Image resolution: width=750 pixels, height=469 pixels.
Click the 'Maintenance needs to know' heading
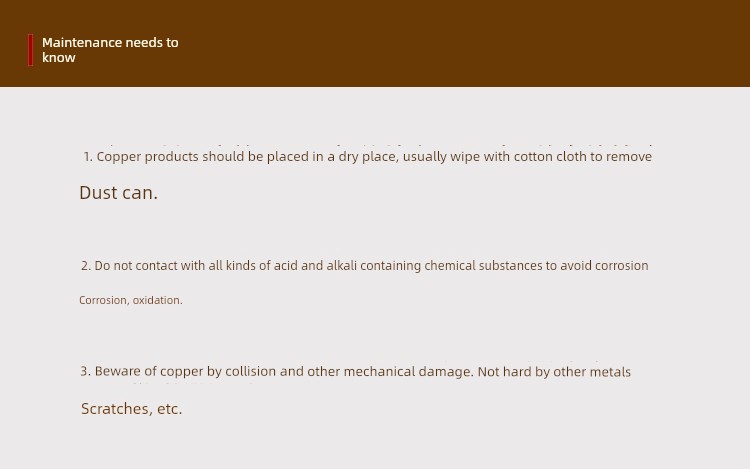pyautogui.click(x=110, y=50)
